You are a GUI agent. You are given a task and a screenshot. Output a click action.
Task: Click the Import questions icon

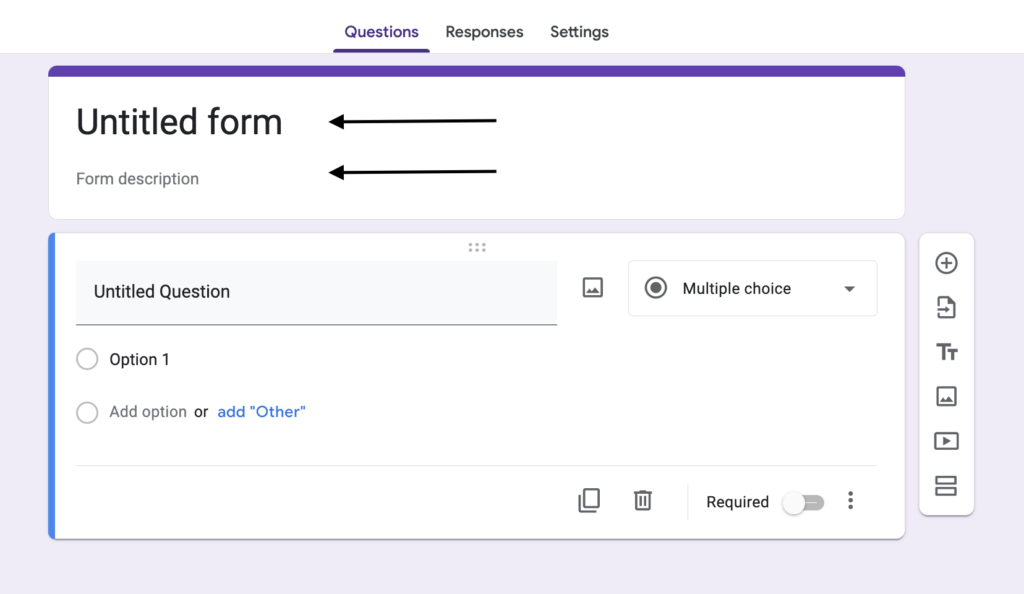point(946,307)
